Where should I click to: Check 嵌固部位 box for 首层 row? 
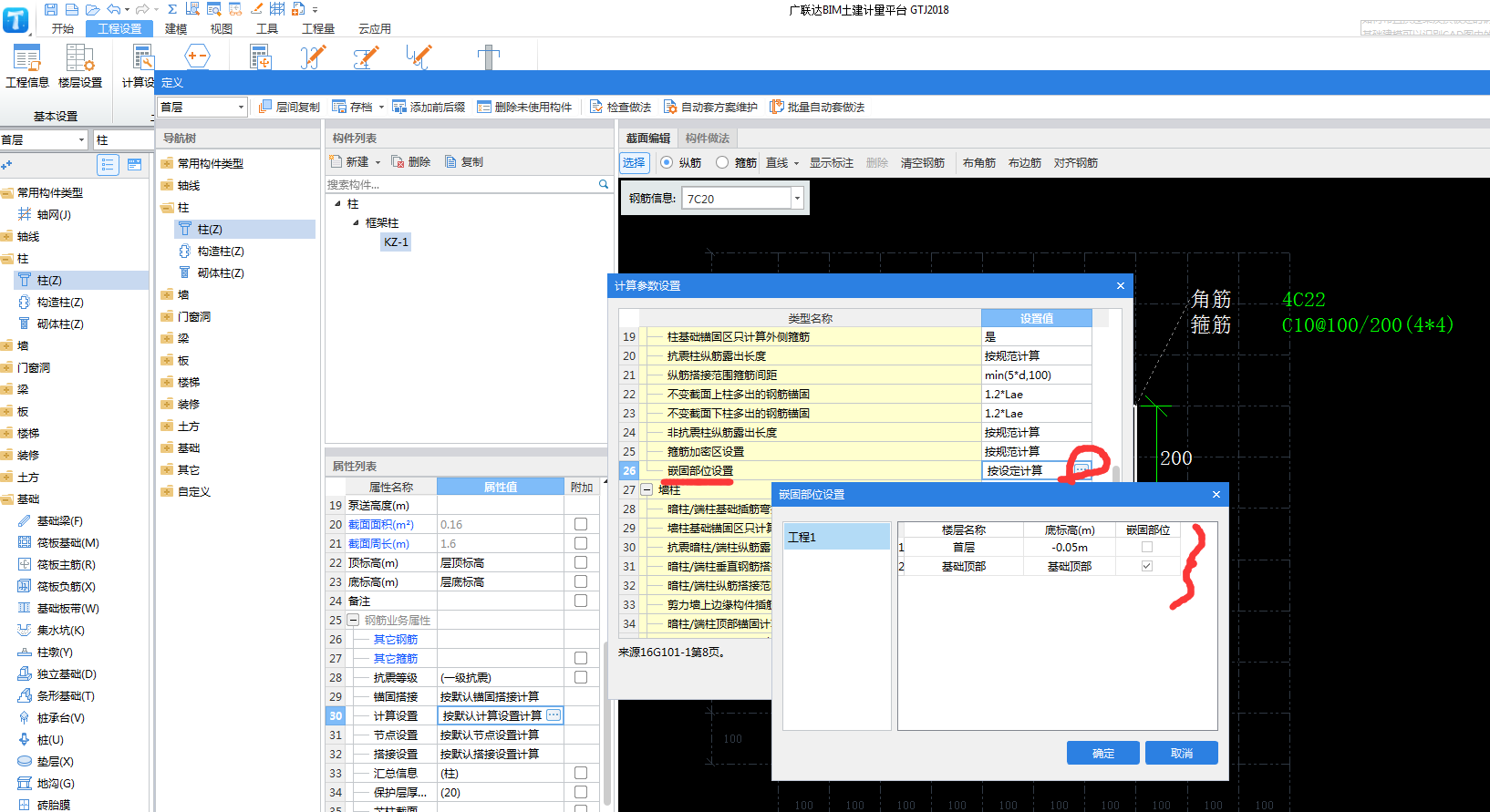click(x=1147, y=547)
